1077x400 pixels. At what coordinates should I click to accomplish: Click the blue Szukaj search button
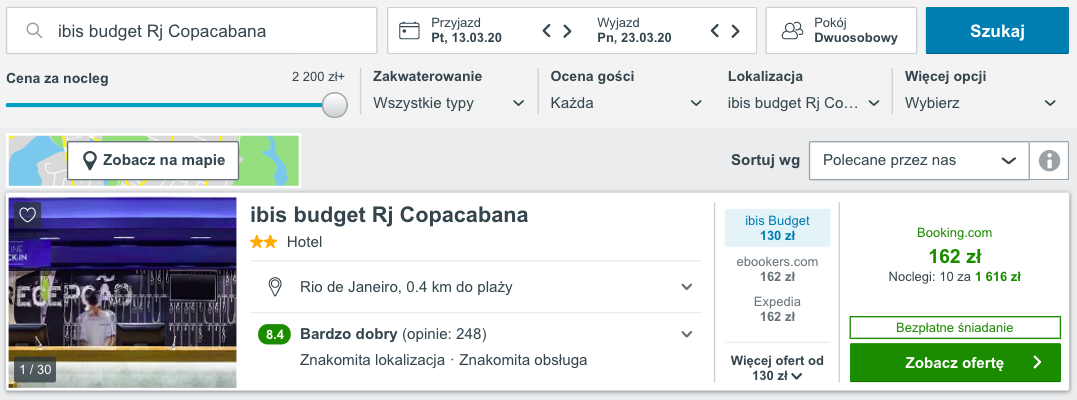pyautogui.click(x=997, y=31)
